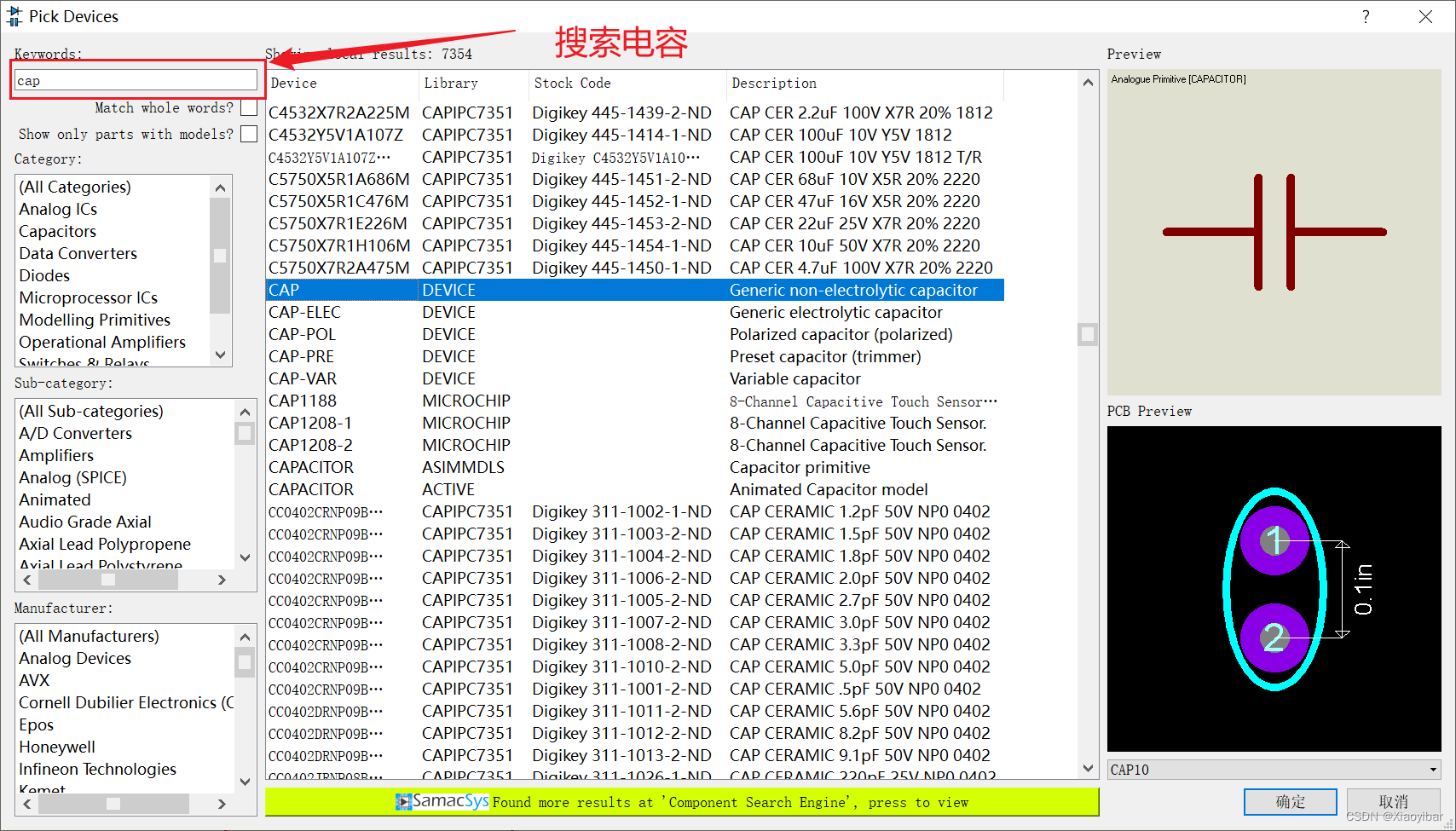Screen dimensions: 1456x831
Task: Enable the Match whole words checkbox
Action: (248, 107)
